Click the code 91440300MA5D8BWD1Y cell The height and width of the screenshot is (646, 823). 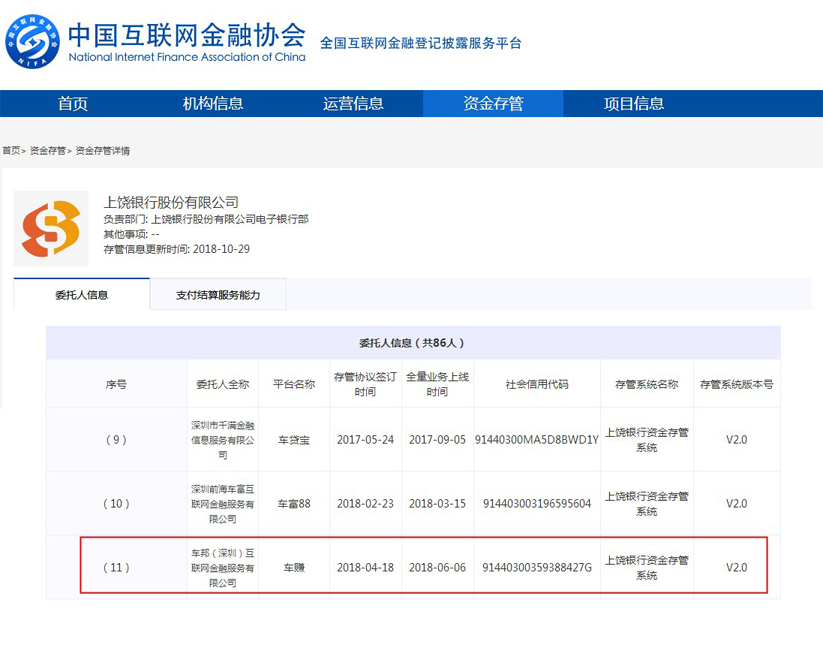point(537,440)
